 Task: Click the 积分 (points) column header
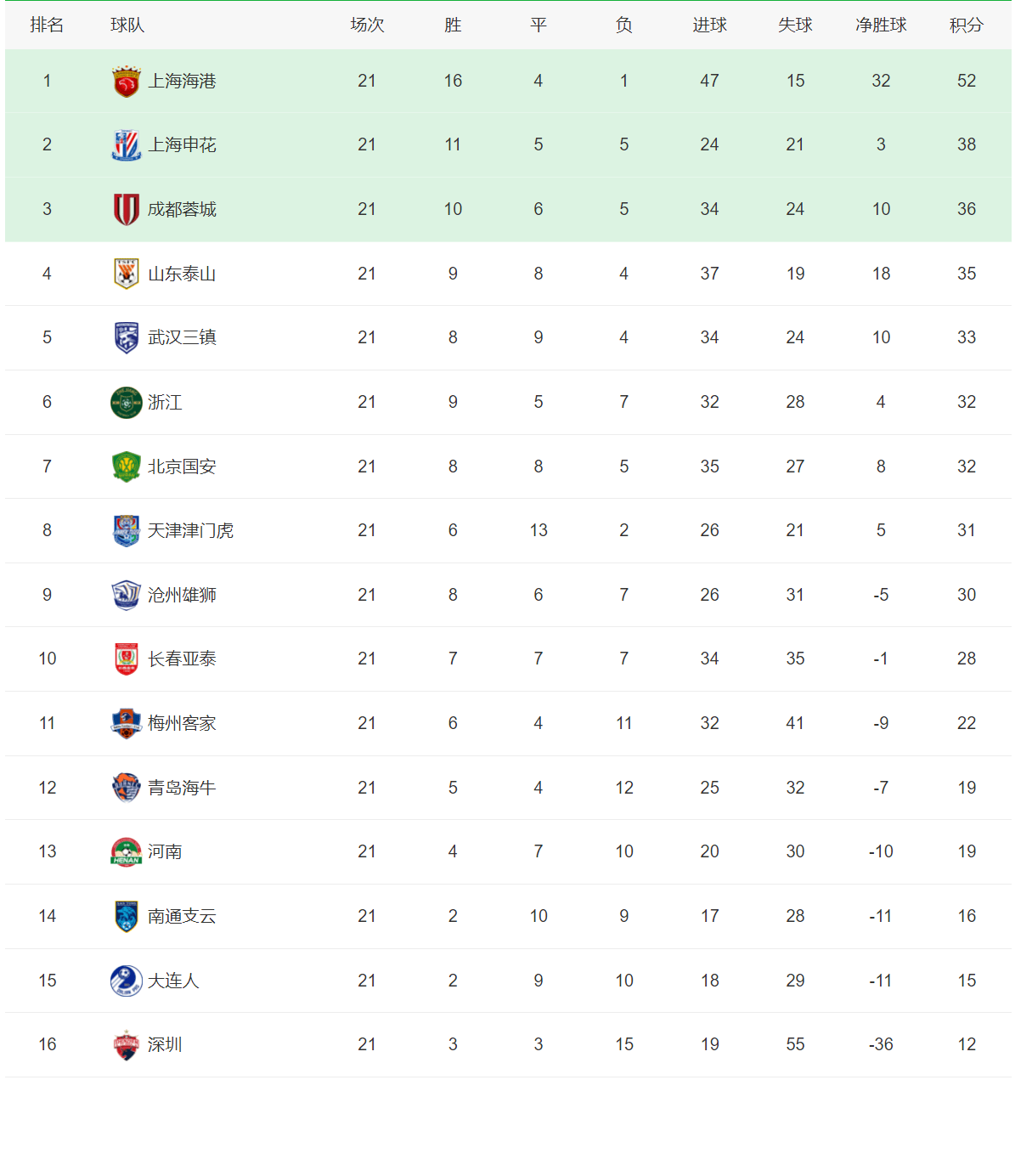pos(967,25)
